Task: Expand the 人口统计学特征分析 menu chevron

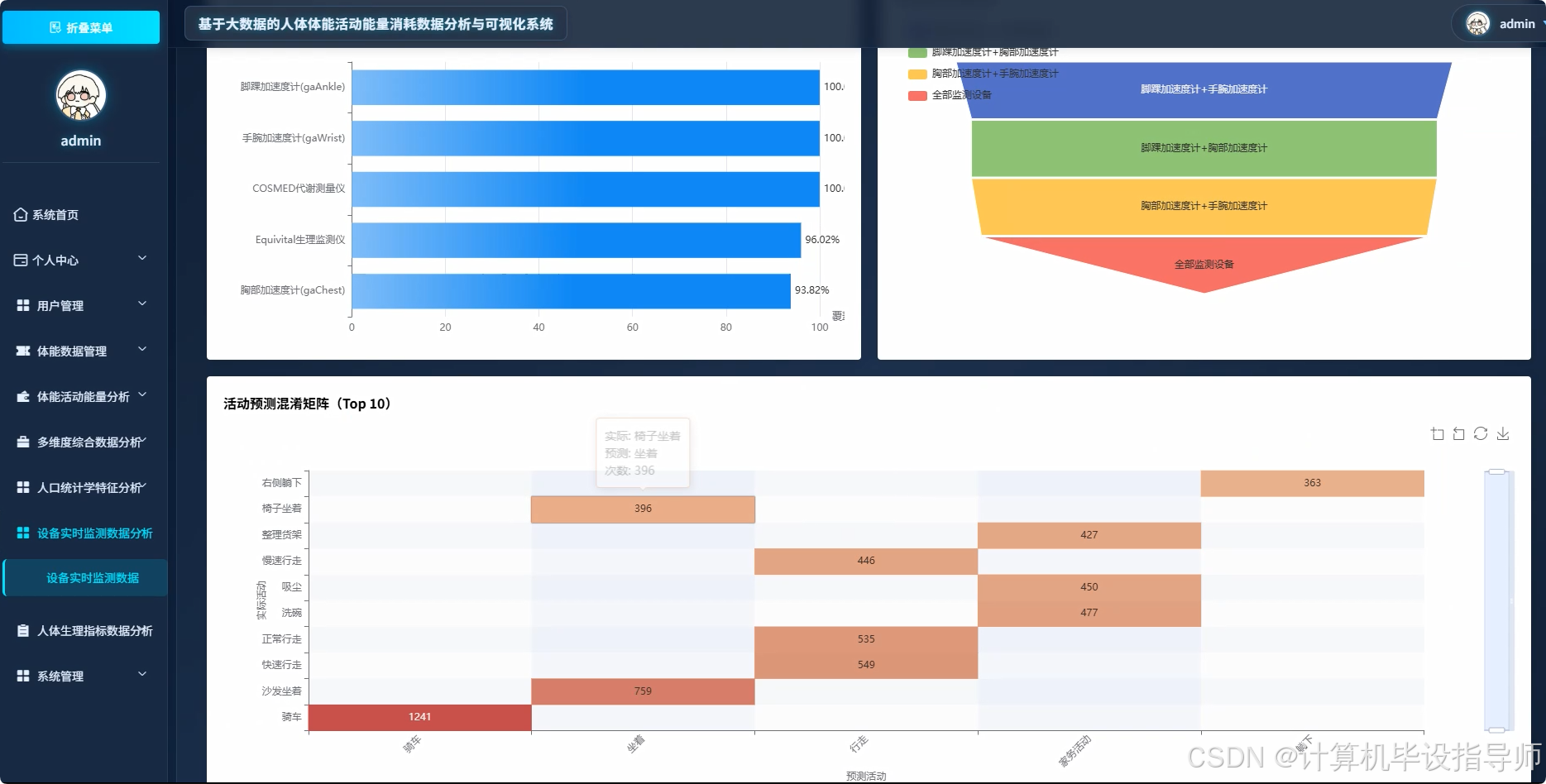Action: (x=142, y=485)
